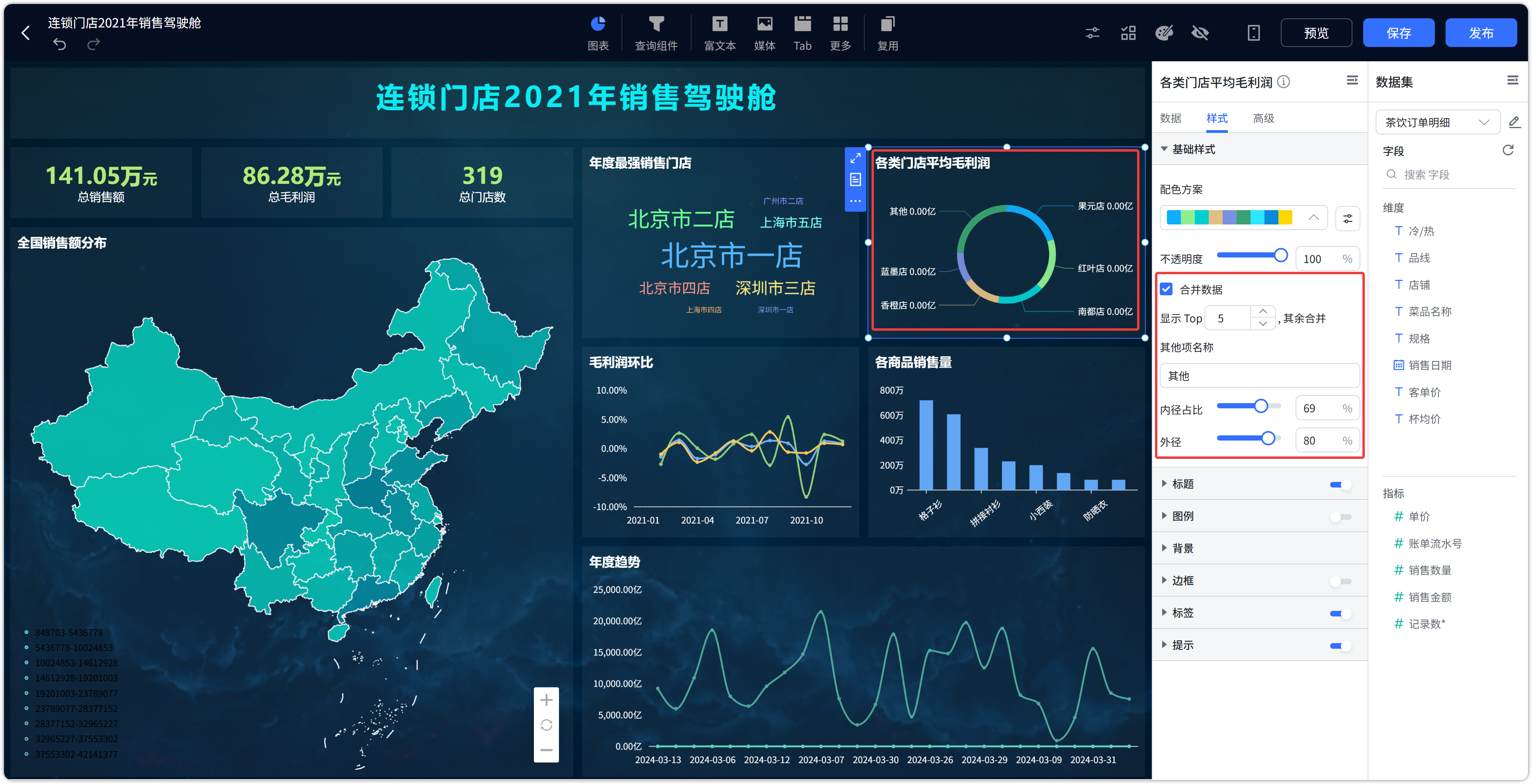The height and width of the screenshot is (784, 1532).
Task: Zoom in on the map with plus
Action: pyautogui.click(x=546, y=700)
